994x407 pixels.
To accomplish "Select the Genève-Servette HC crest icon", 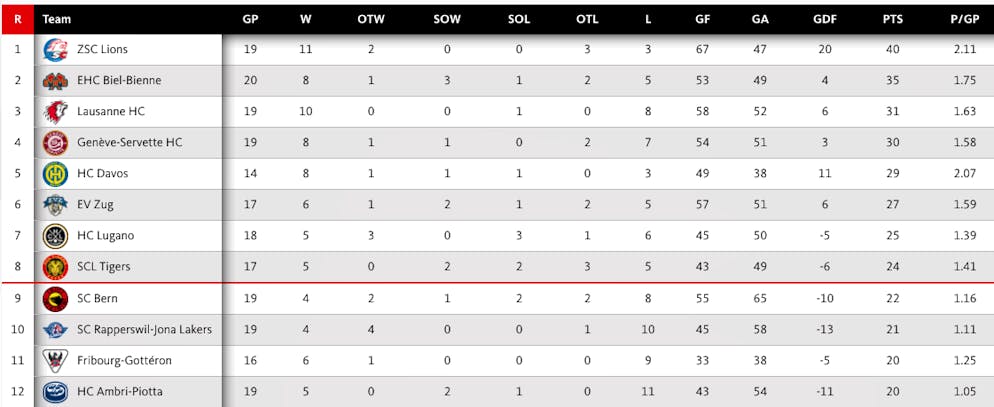I will 55,143.
